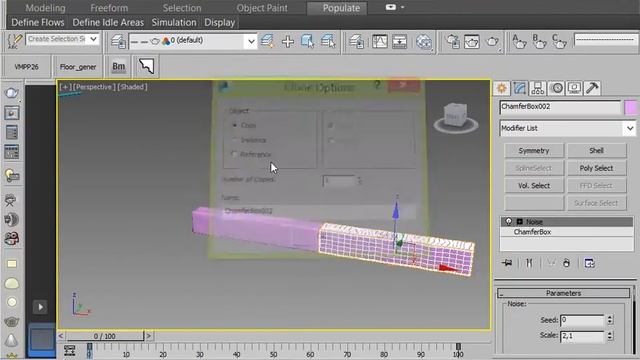Select the Reference radio button
Image resolution: width=640 pixels, height=360 pixels.
[x=234, y=155]
